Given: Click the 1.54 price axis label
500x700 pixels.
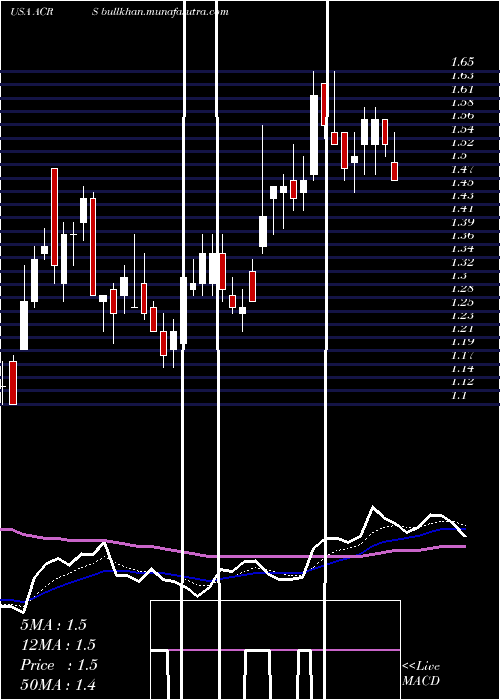Looking at the screenshot, I should (462, 129).
